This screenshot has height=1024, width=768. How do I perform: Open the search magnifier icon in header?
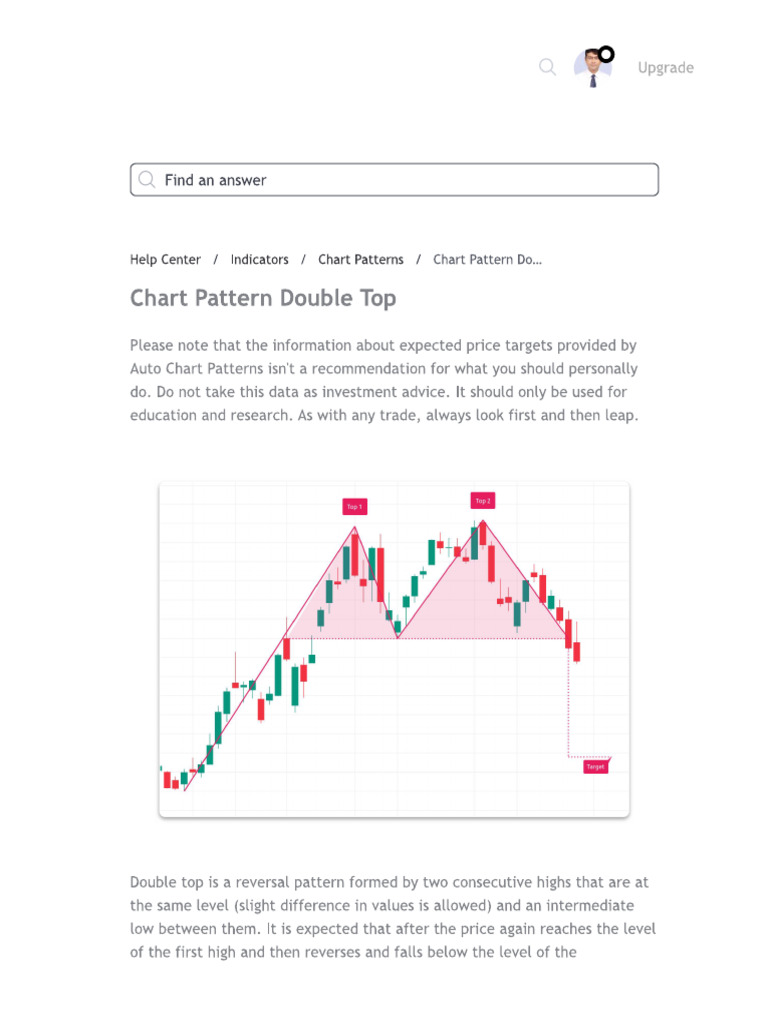pos(547,67)
